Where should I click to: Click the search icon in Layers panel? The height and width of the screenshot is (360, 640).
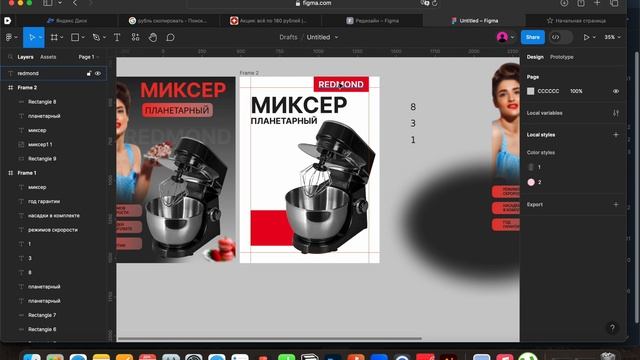10,57
